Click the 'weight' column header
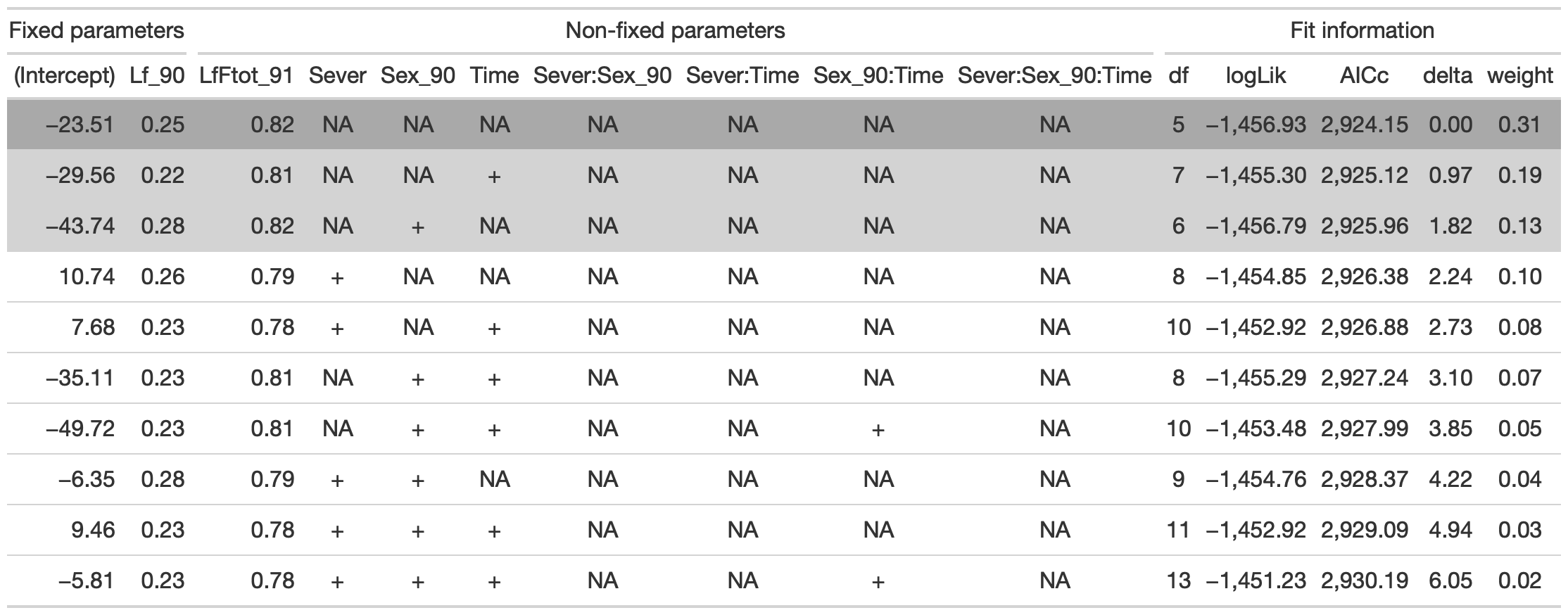This screenshot has height=615, width=1568. click(x=1520, y=75)
